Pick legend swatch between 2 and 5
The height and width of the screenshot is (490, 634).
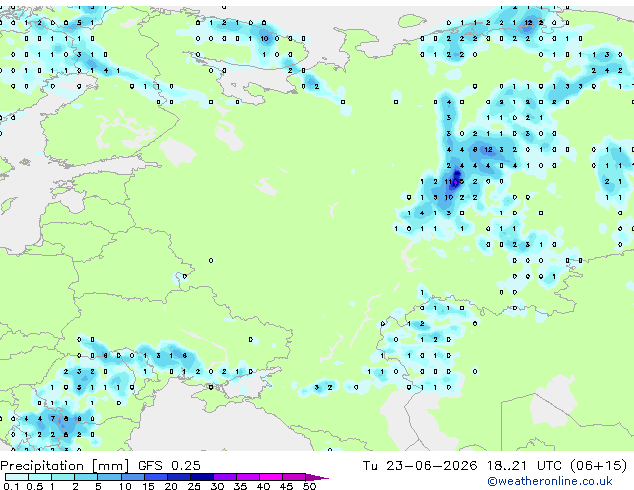coord(86,477)
